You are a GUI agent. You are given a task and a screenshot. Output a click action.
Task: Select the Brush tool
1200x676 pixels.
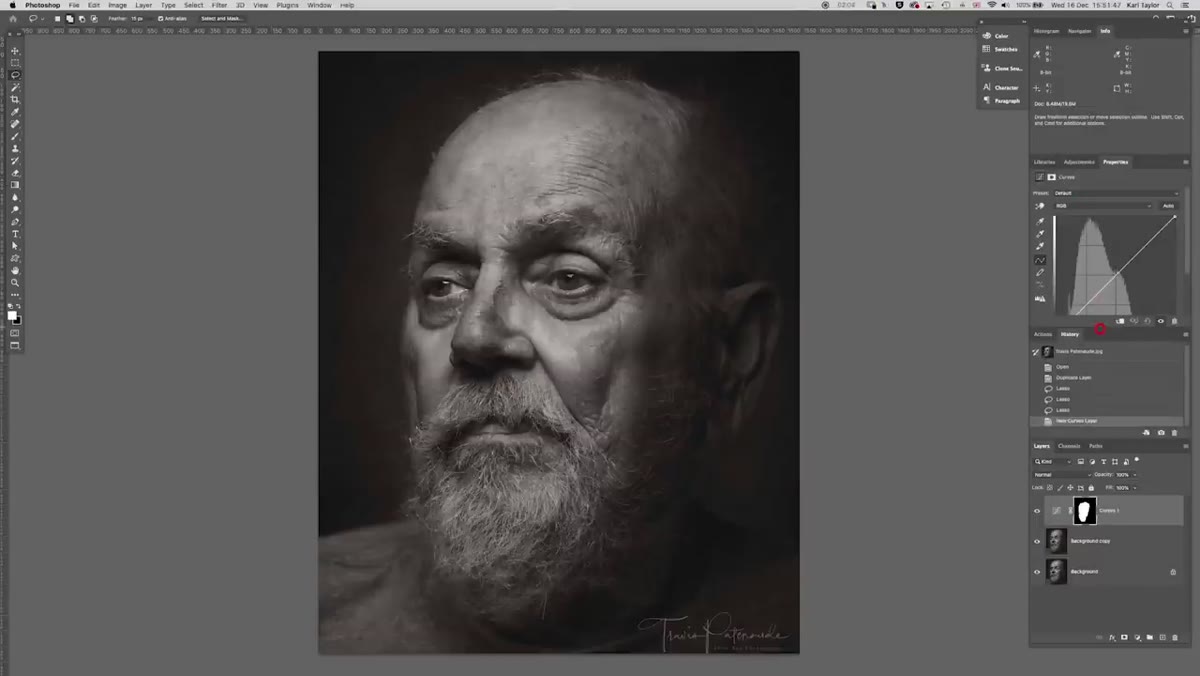click(15, 136)
